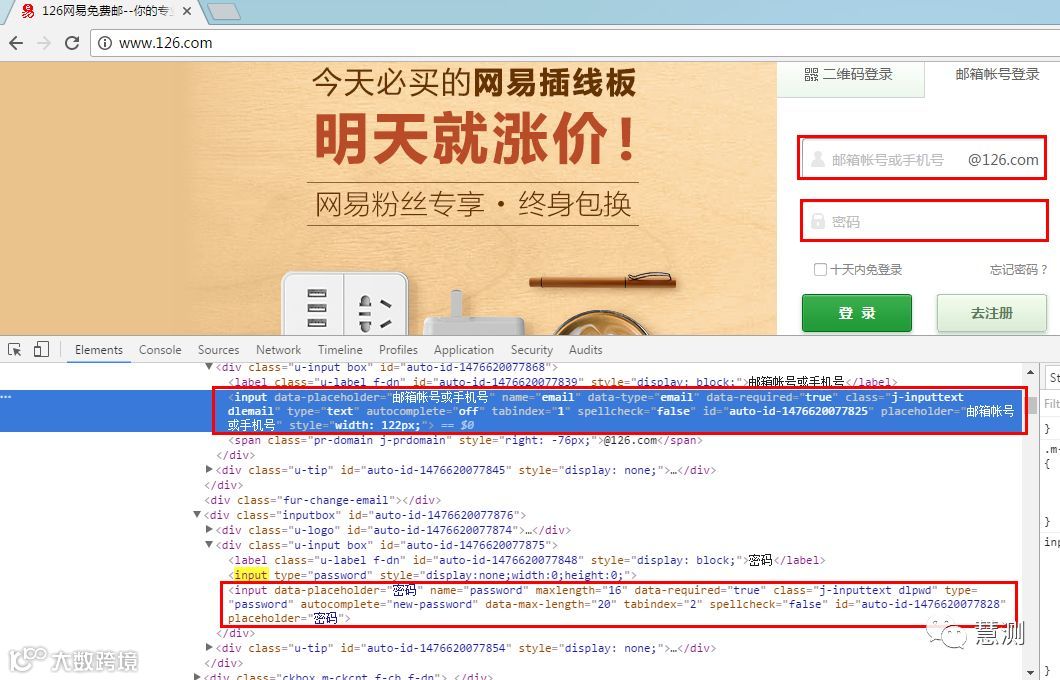Reload the 126.com page
This screenshot has width=1060, height=680.
coord(72,43)
